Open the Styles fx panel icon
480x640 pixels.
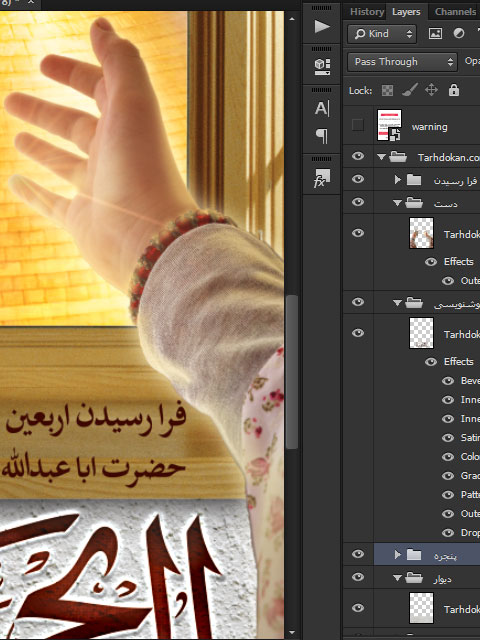[x=322, y=178]
